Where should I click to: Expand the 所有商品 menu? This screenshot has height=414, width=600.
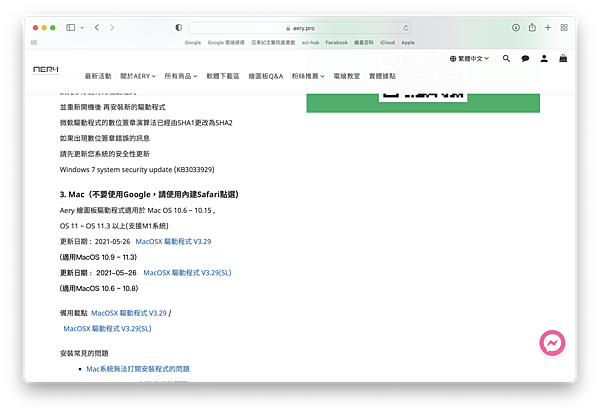click(181, 76)
